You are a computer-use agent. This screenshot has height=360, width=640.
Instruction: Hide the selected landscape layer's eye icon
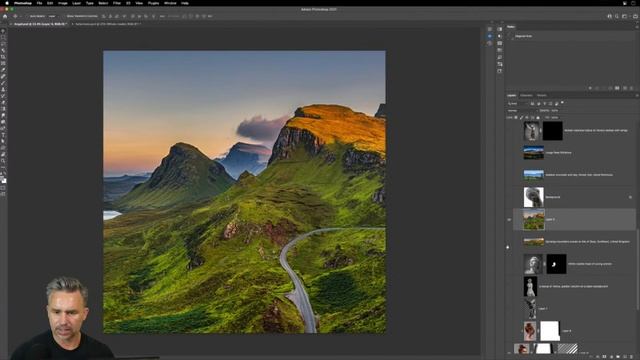(x=509, y=220)
